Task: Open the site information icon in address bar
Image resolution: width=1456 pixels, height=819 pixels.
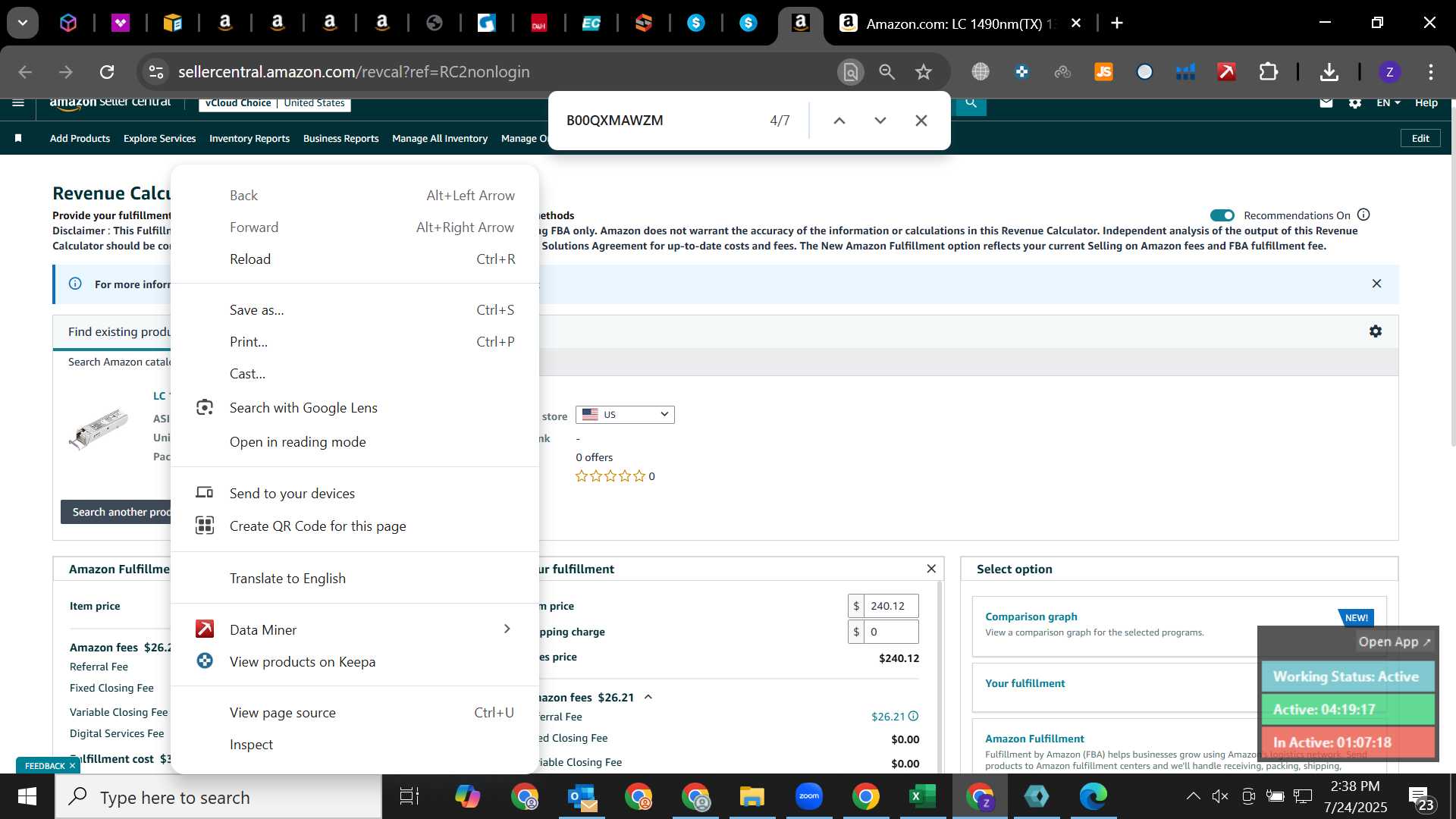Action: 155,72
